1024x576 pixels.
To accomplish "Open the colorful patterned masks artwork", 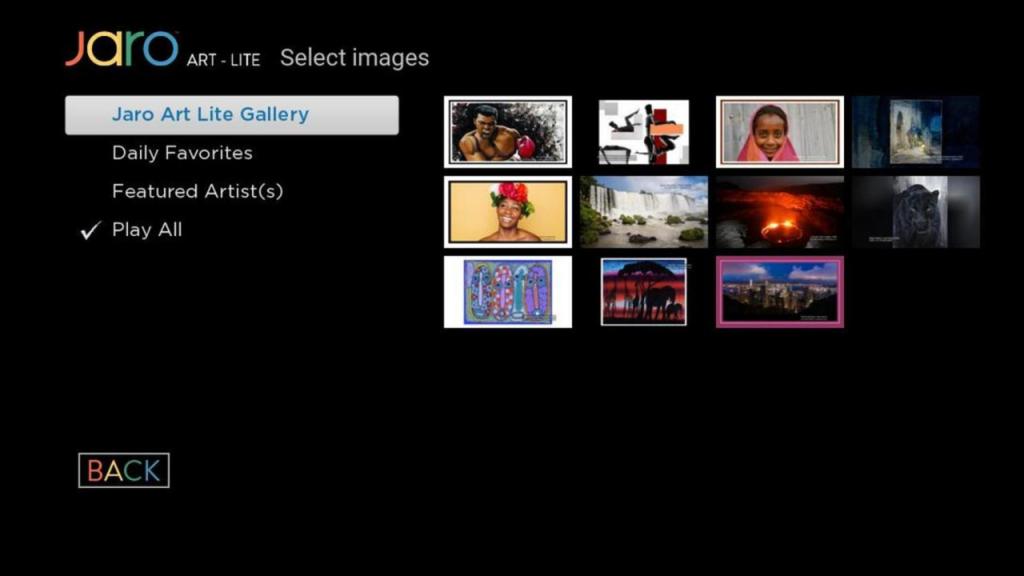I will click(x=508, y=292).
